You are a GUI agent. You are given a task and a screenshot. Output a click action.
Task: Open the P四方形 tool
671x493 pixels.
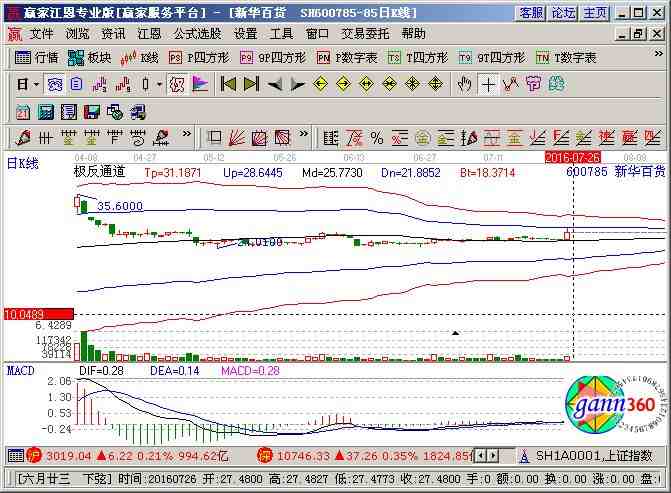[199, 57]
